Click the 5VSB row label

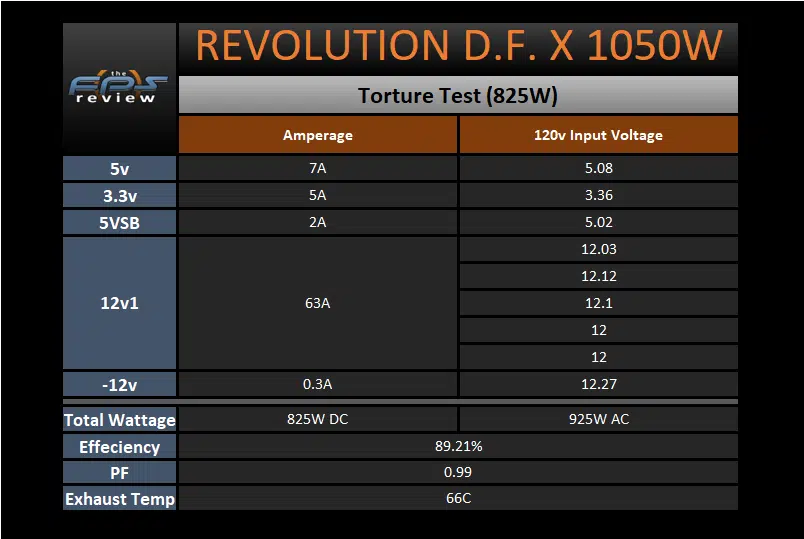click(x=119, y=223)
